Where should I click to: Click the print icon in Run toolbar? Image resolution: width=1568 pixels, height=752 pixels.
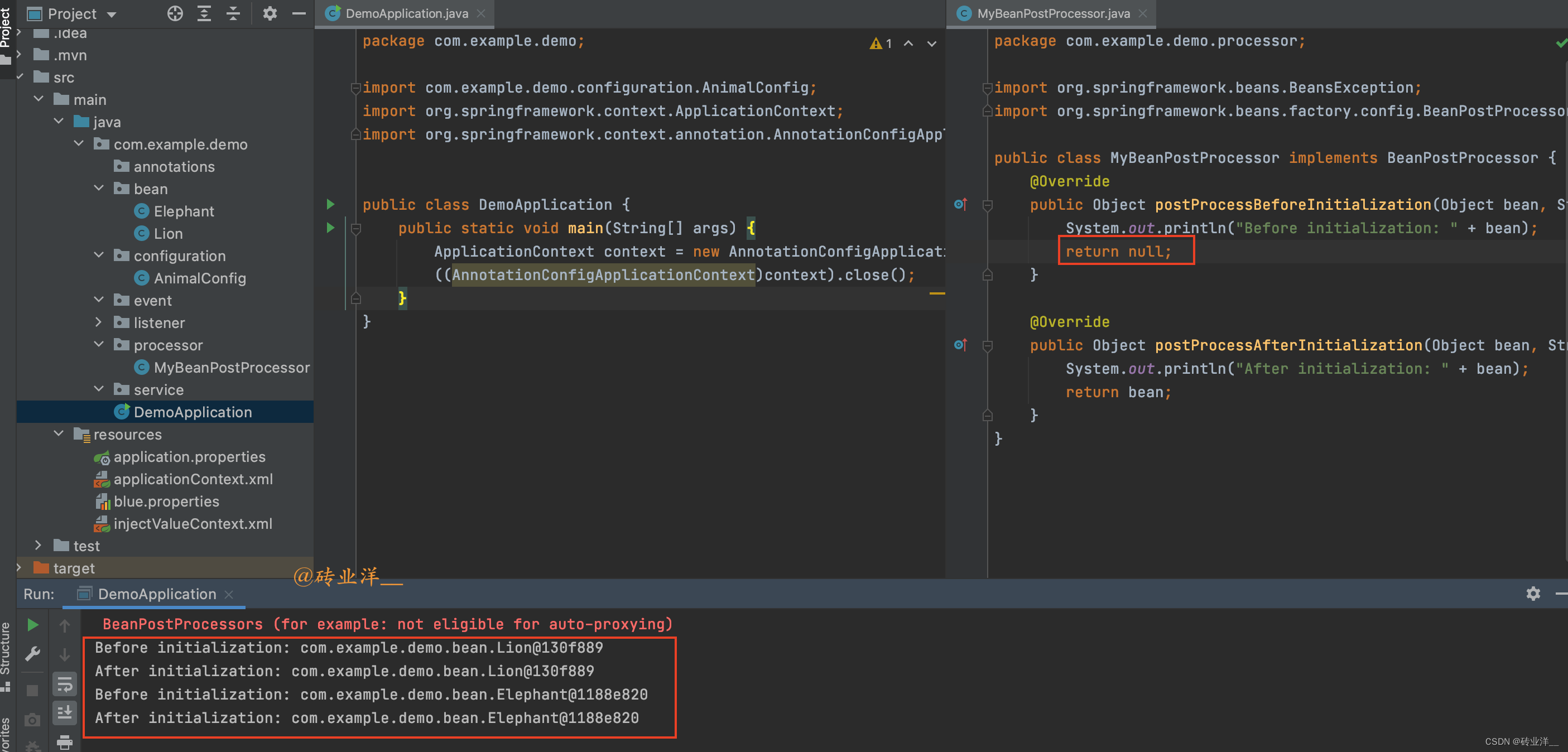[x=65, y=741]
